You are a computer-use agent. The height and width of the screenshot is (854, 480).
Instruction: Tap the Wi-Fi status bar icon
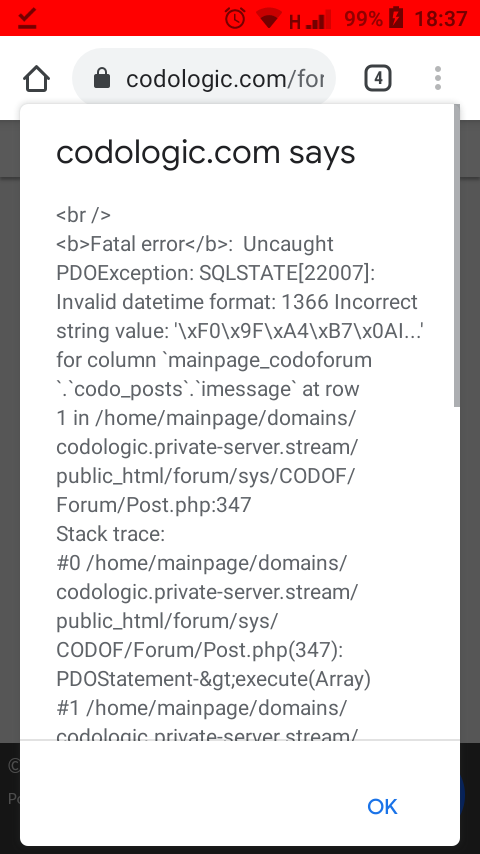[268, 19]
